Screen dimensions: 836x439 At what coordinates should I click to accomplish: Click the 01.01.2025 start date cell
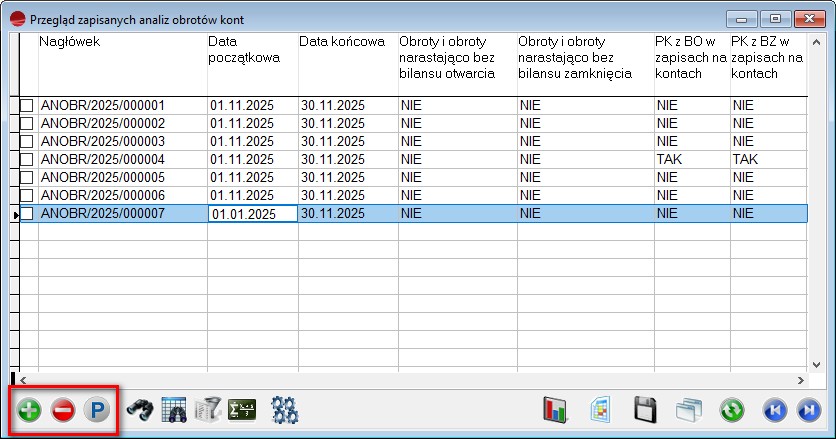pyautogui.click(x=252, y=213)
